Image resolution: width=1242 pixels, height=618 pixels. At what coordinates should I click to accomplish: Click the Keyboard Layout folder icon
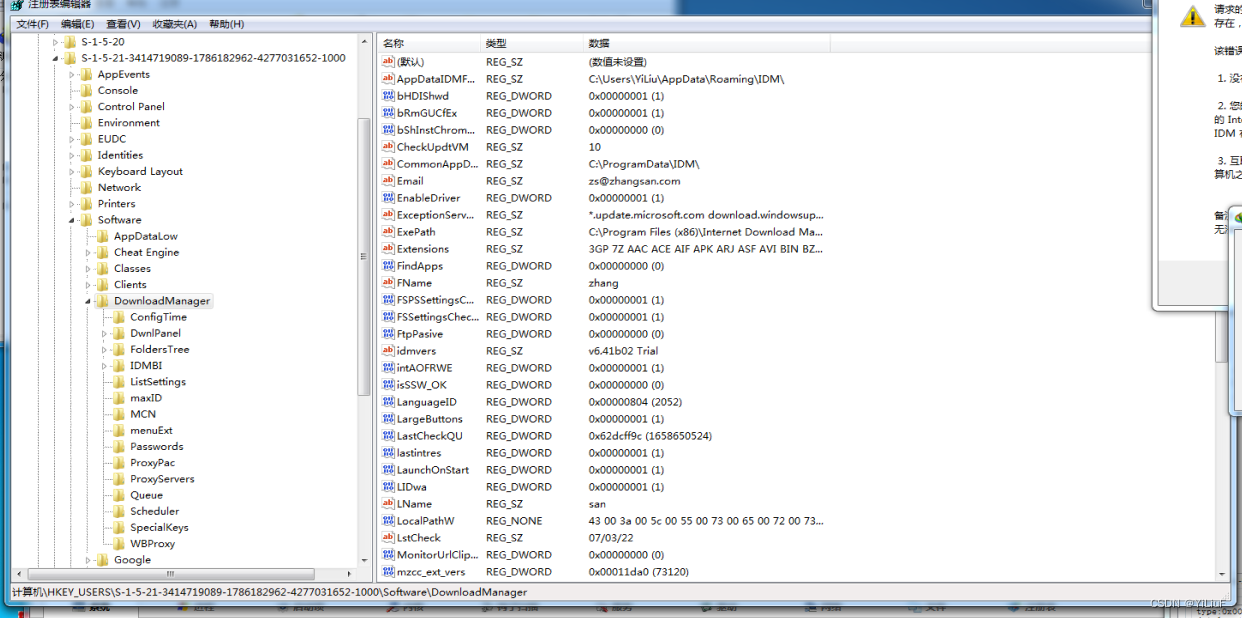tap(87, 171)
